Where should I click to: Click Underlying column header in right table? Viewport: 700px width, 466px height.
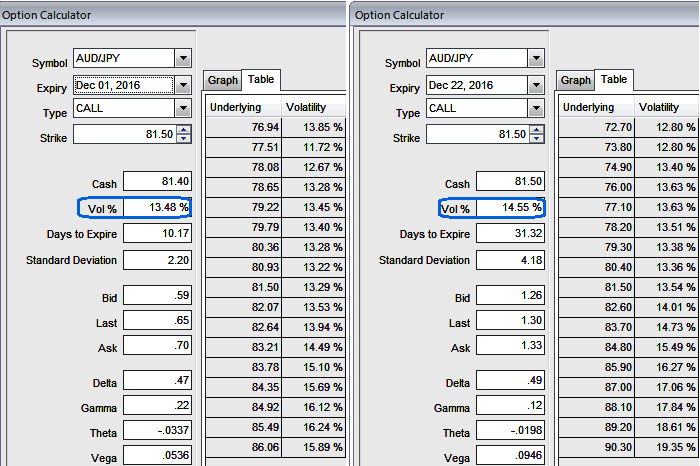coord(596,107)
